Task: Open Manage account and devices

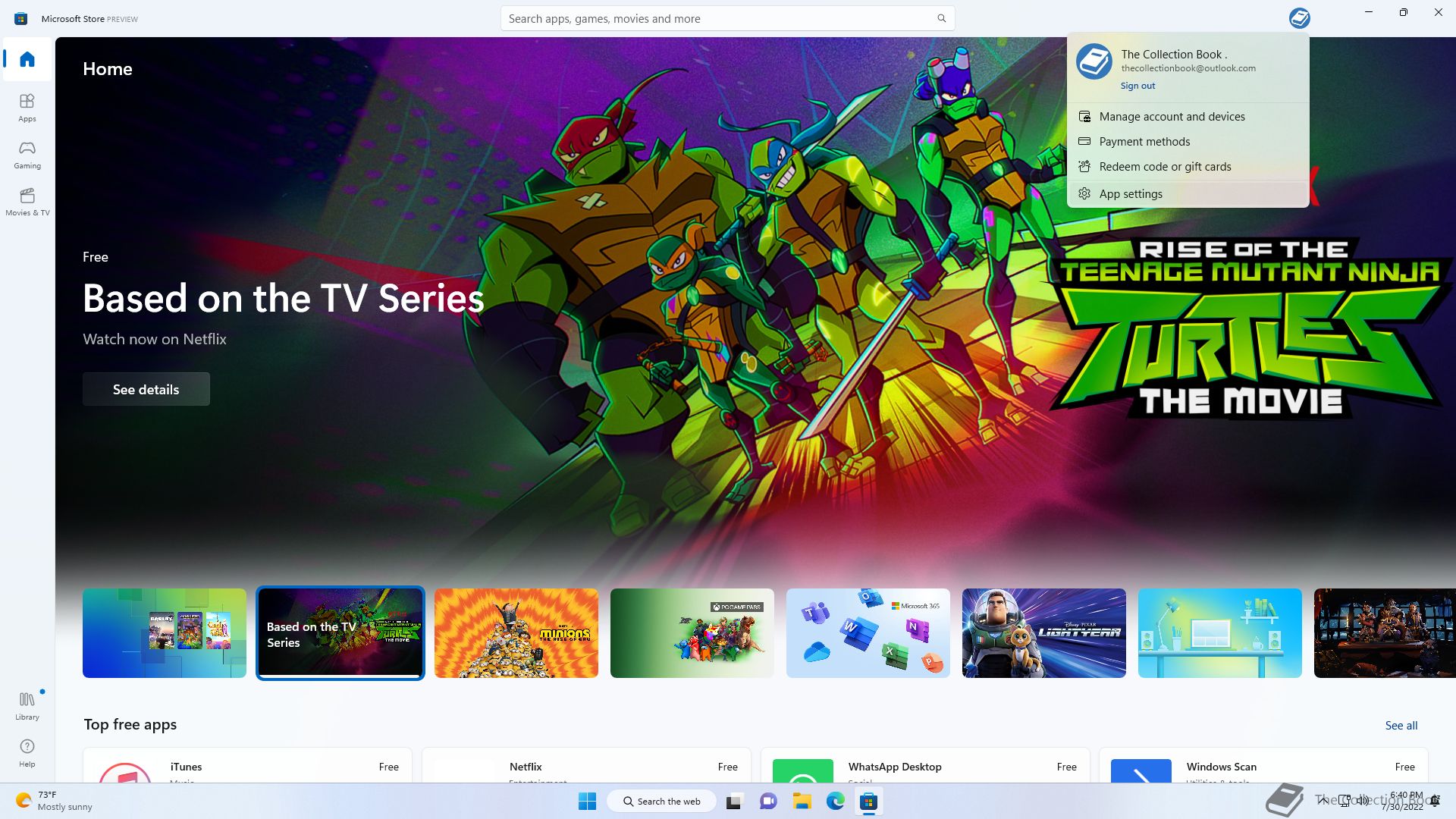Action: (1188, 116)
